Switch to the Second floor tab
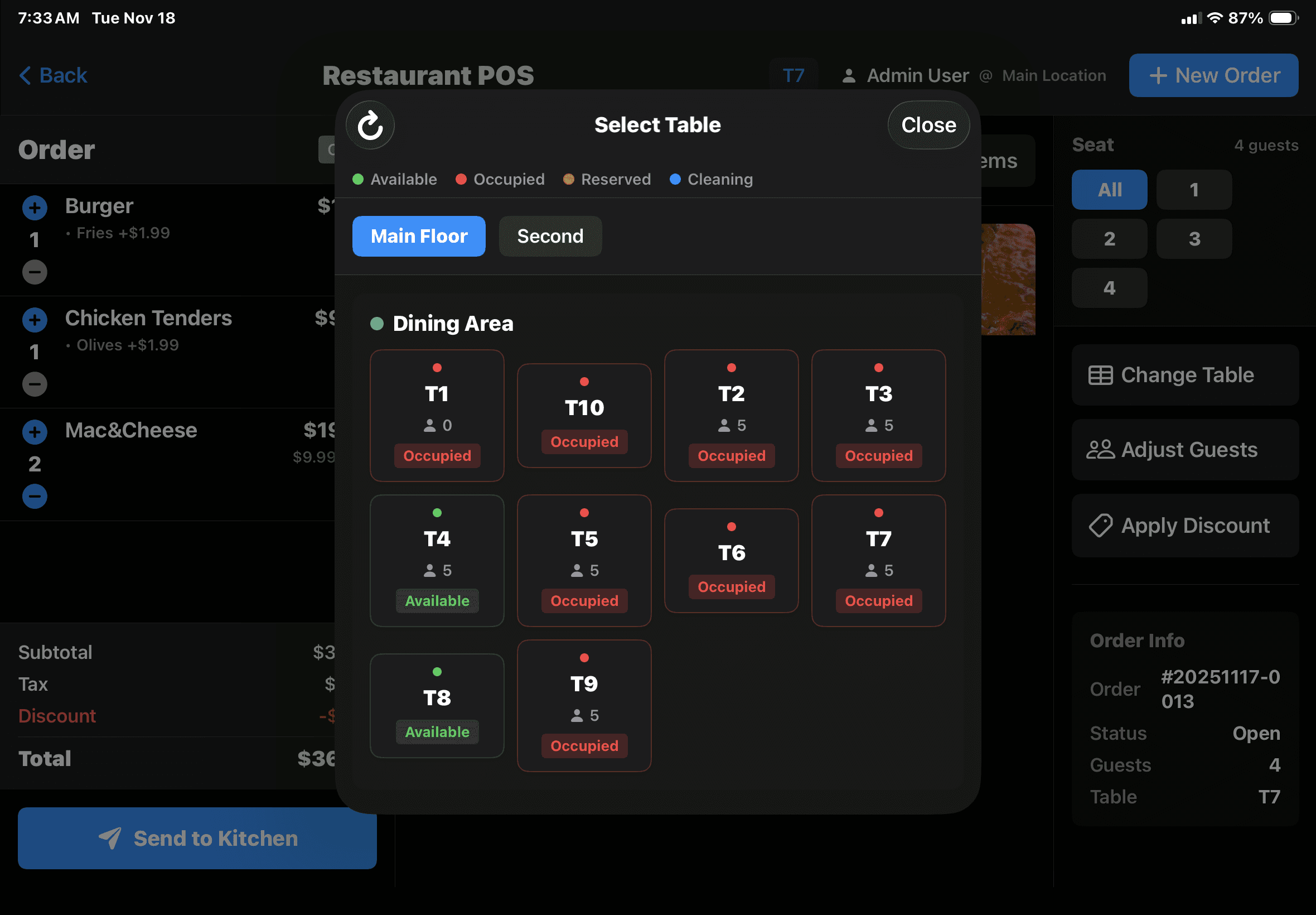The image size is (1316, 915). (549, 236)
